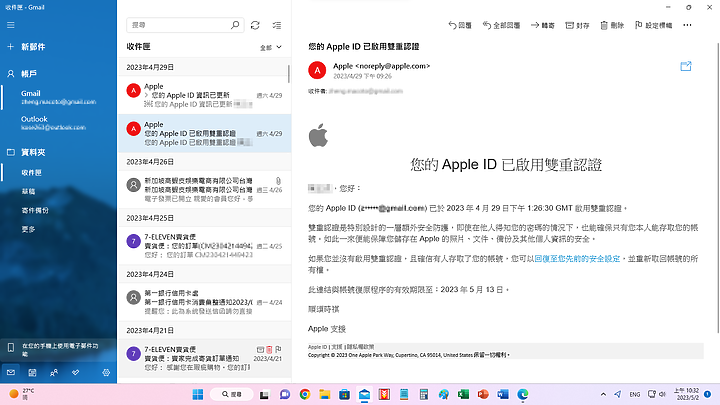Open the taskbar clock and date

pos(686,394)
